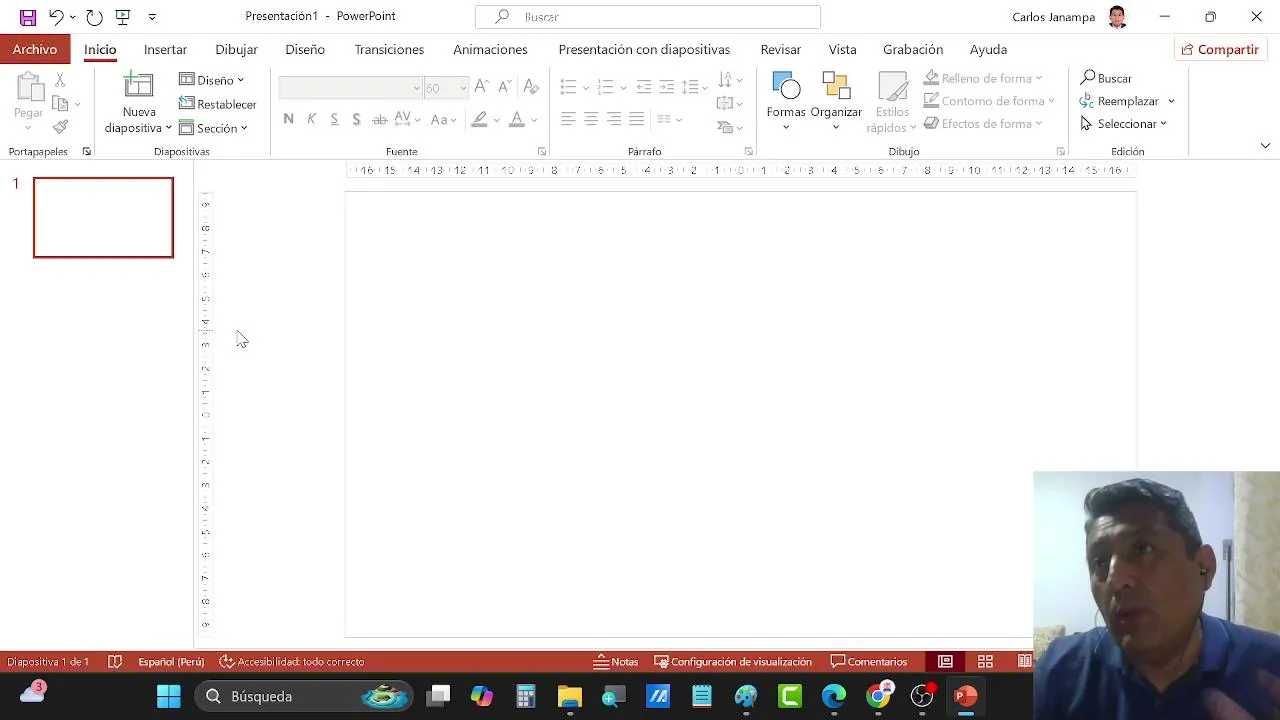The image size is (1280, 720).
Task: Switch to slide sorter view icon
Action: pos(985,662)
